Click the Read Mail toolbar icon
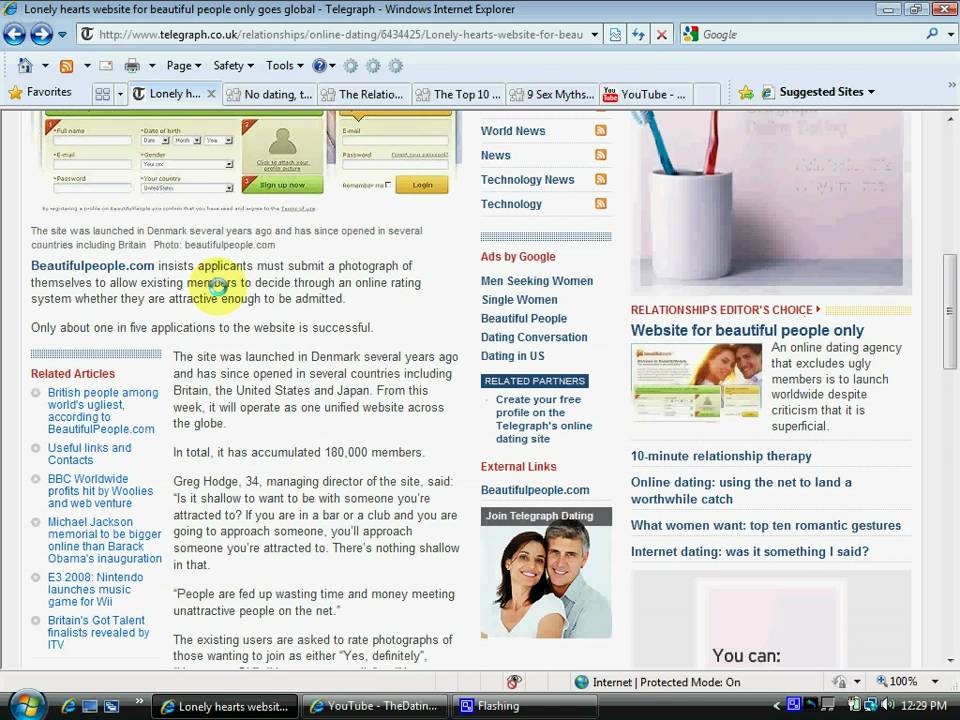 pos(106,66)
